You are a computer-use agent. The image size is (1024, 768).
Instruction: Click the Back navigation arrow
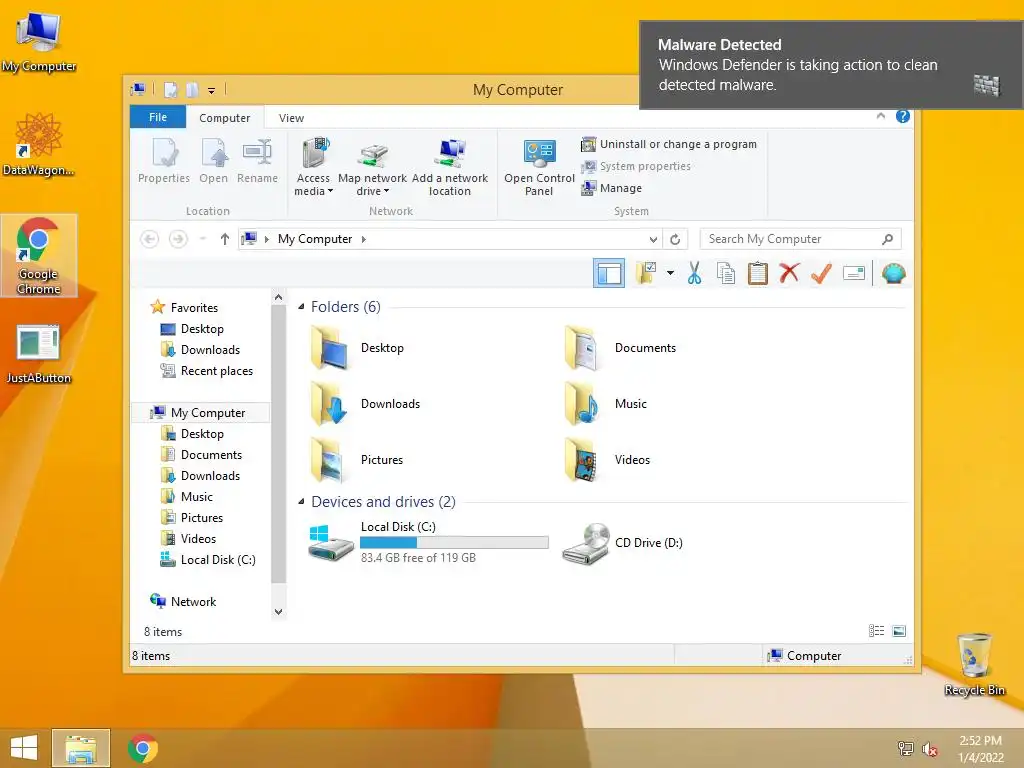point(150,239)
